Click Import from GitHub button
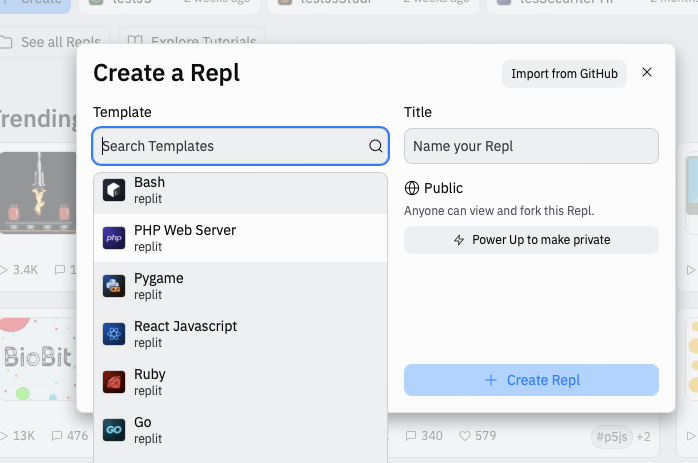Image resolution: width=698 pixels, height=463 pixels. pyautogui.click(x=564, y=74)
